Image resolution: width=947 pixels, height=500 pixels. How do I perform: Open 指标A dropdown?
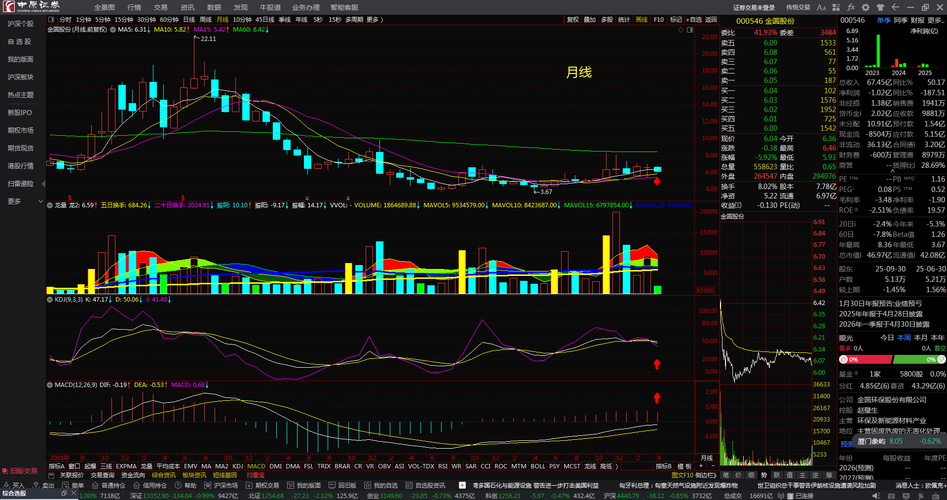pos(56,466)
